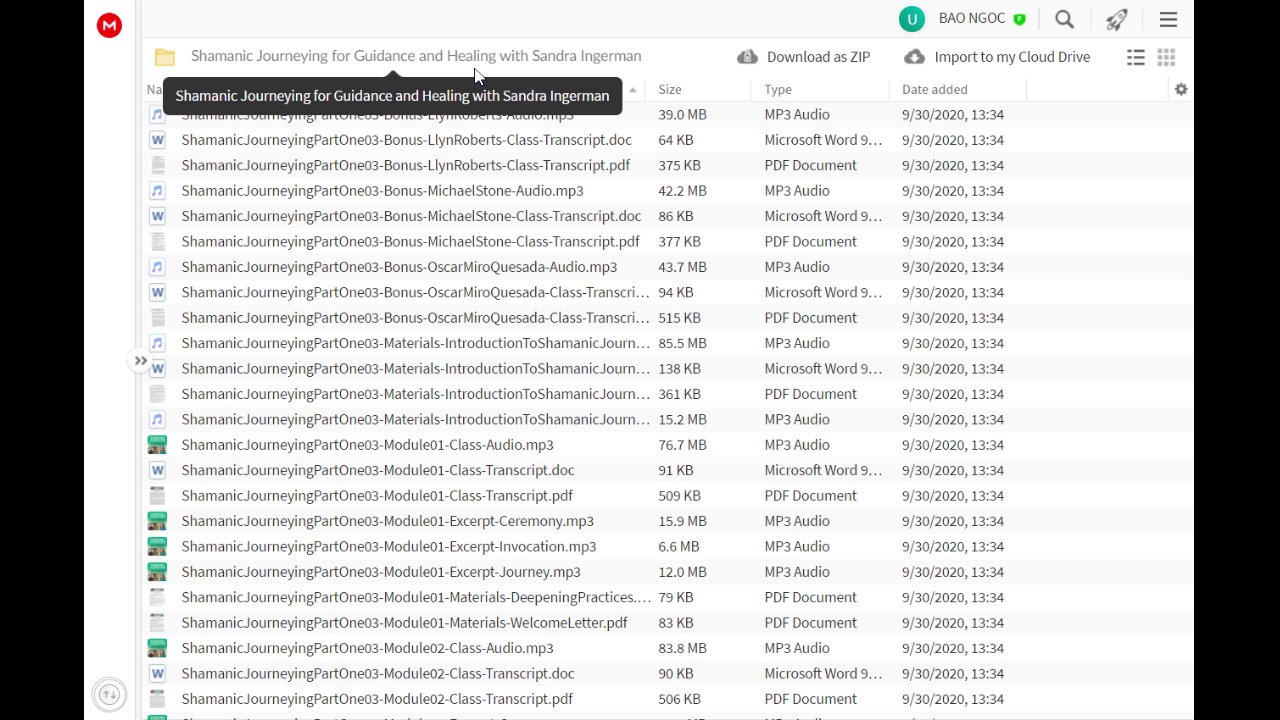Click the BAO NGOC account name

click(x=972, y=19)
